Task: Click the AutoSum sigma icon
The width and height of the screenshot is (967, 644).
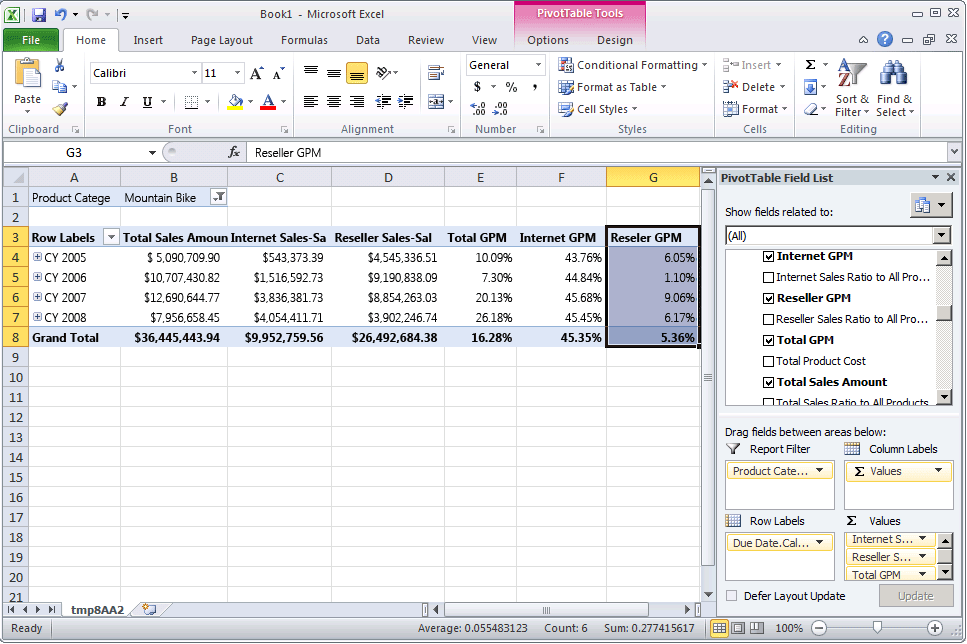Action: point(810,65)
